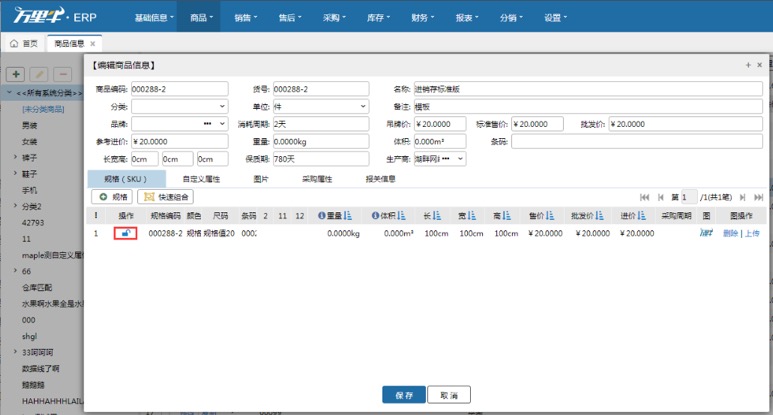Click the 删除 link in SKU row
Viewport: 773px width, 415px height.
pyautogui.click(x=731, y=233)
